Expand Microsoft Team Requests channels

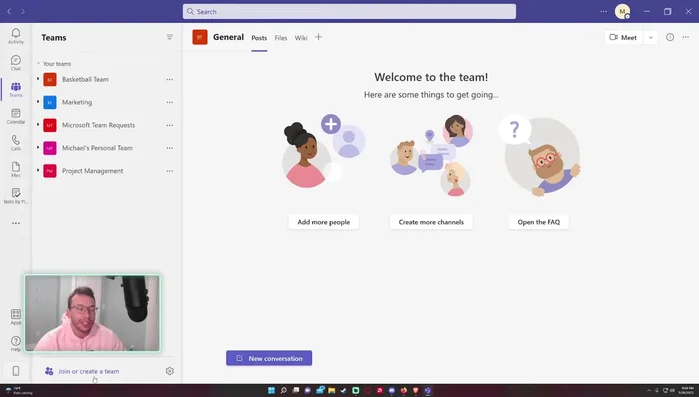coord(38,125)
